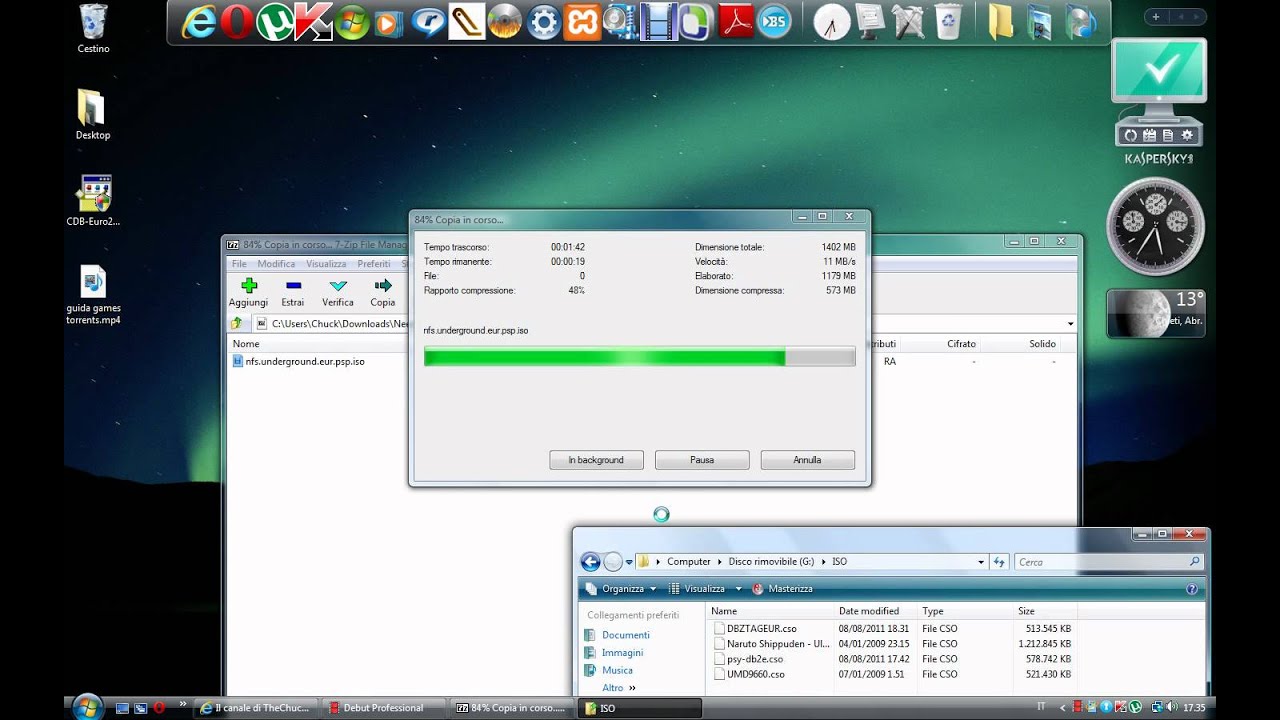Pause the copy with Pausa

tap(702, 460)
